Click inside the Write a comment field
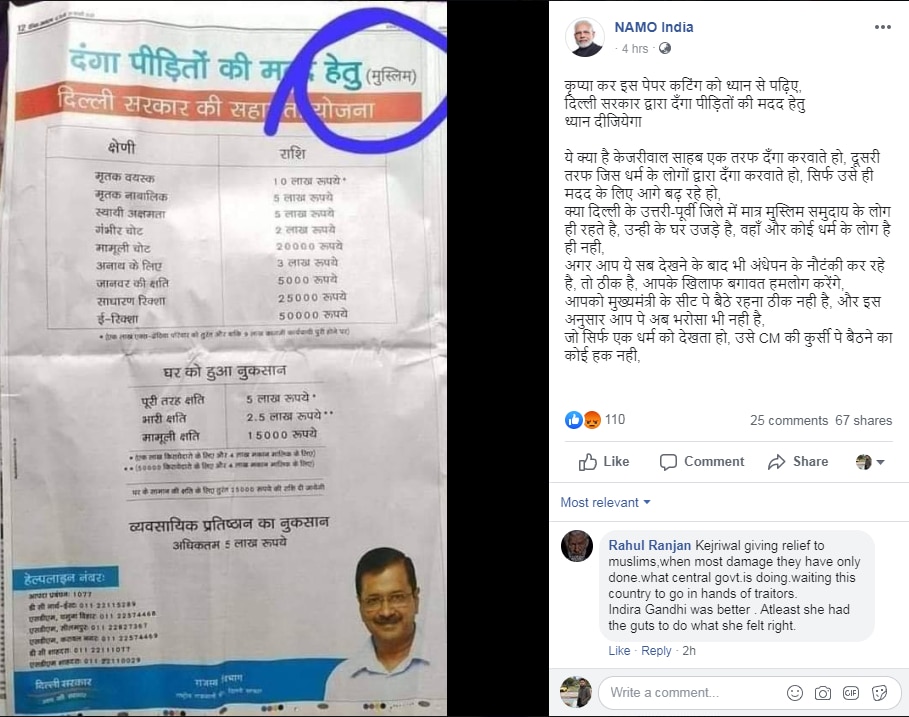Image resolution: width=909 pixels, height=717 pixels. [690, 693]
